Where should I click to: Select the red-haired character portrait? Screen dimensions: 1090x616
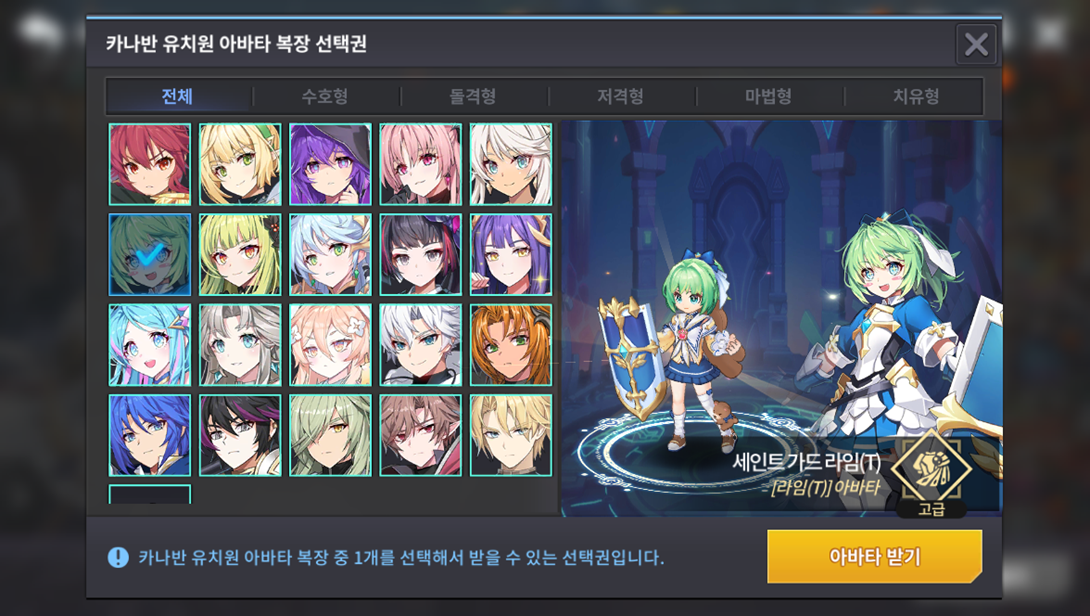149,164
